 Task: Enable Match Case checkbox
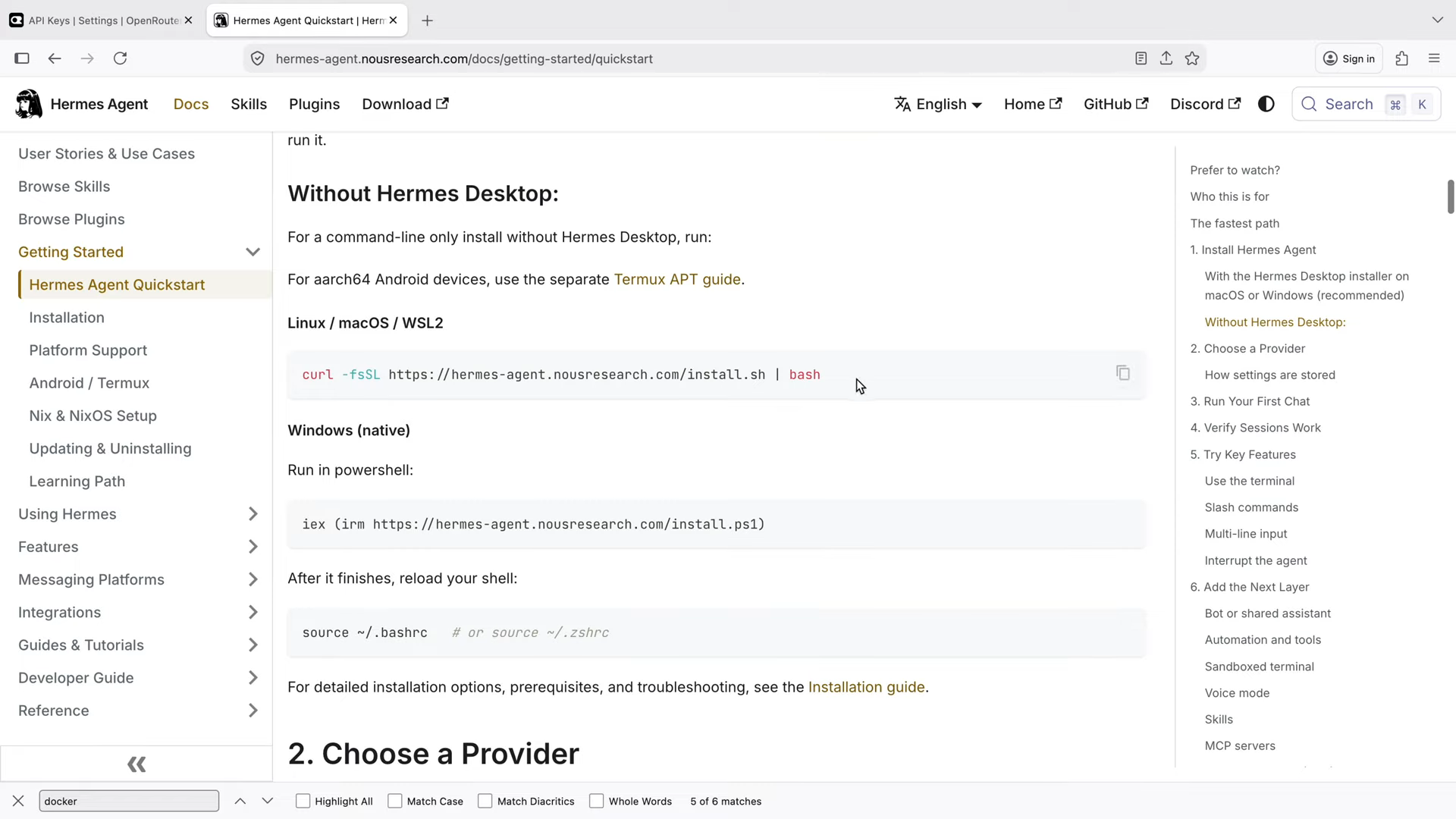pos(394,801)
